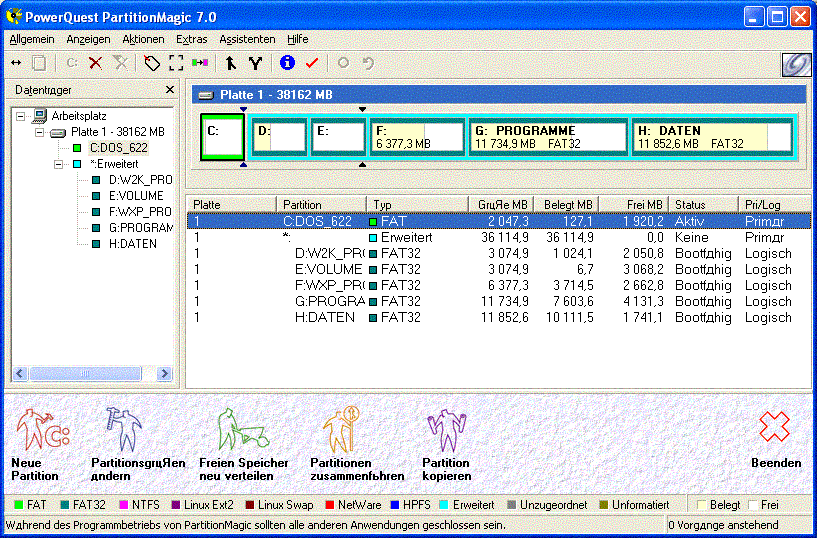Click the label tag toolbar icon
The image size is (817, 538).
click(x=152, y=63)
